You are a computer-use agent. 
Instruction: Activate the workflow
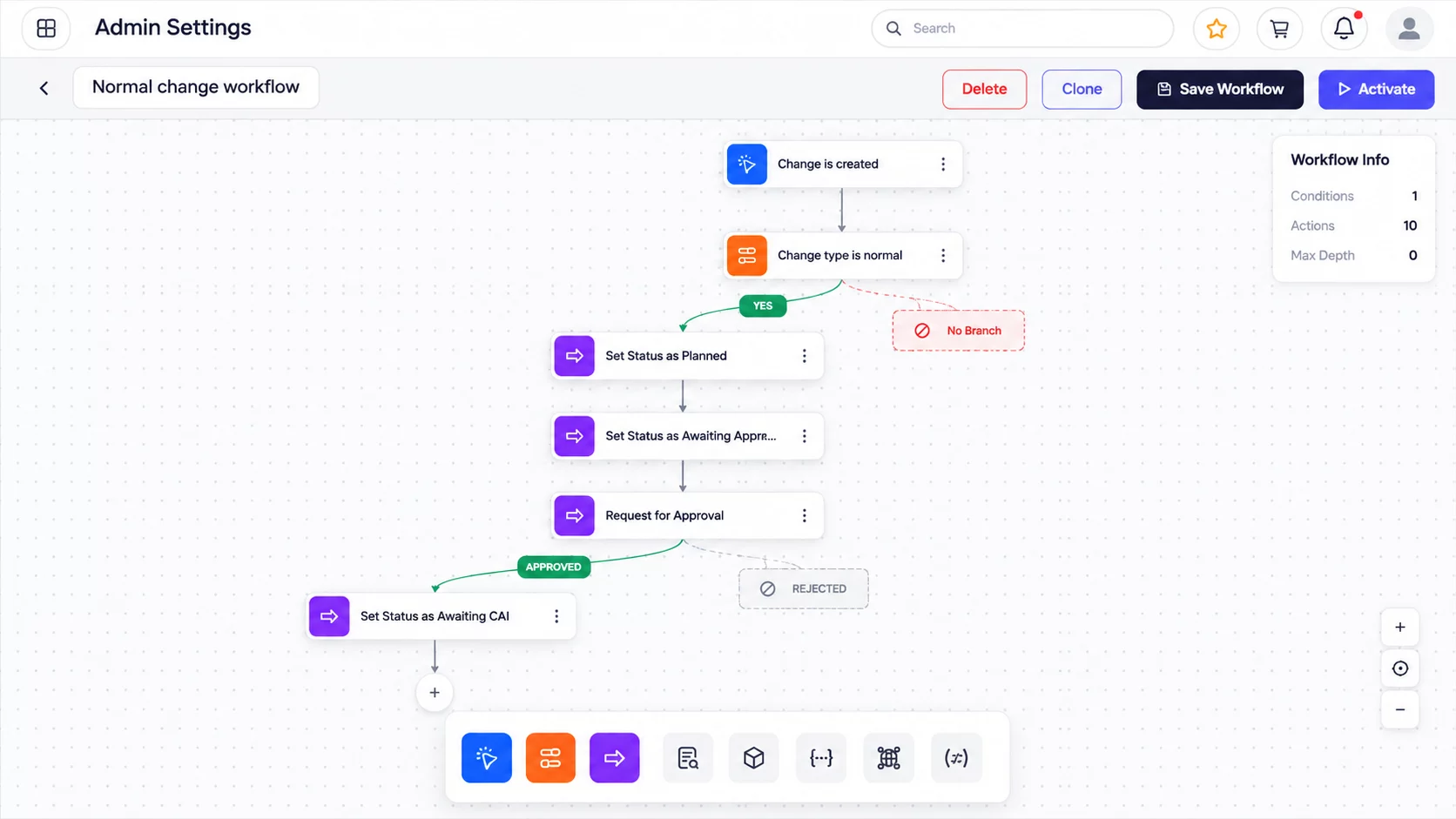point(1376,90)
